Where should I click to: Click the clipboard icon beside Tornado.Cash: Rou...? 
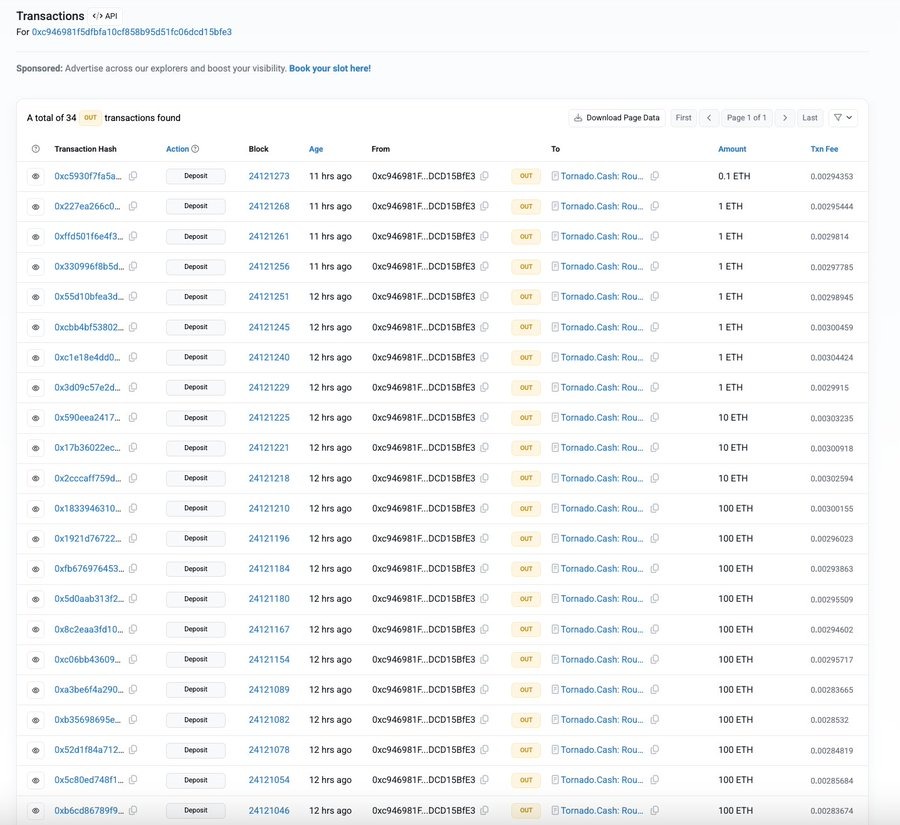pos(655,176)
